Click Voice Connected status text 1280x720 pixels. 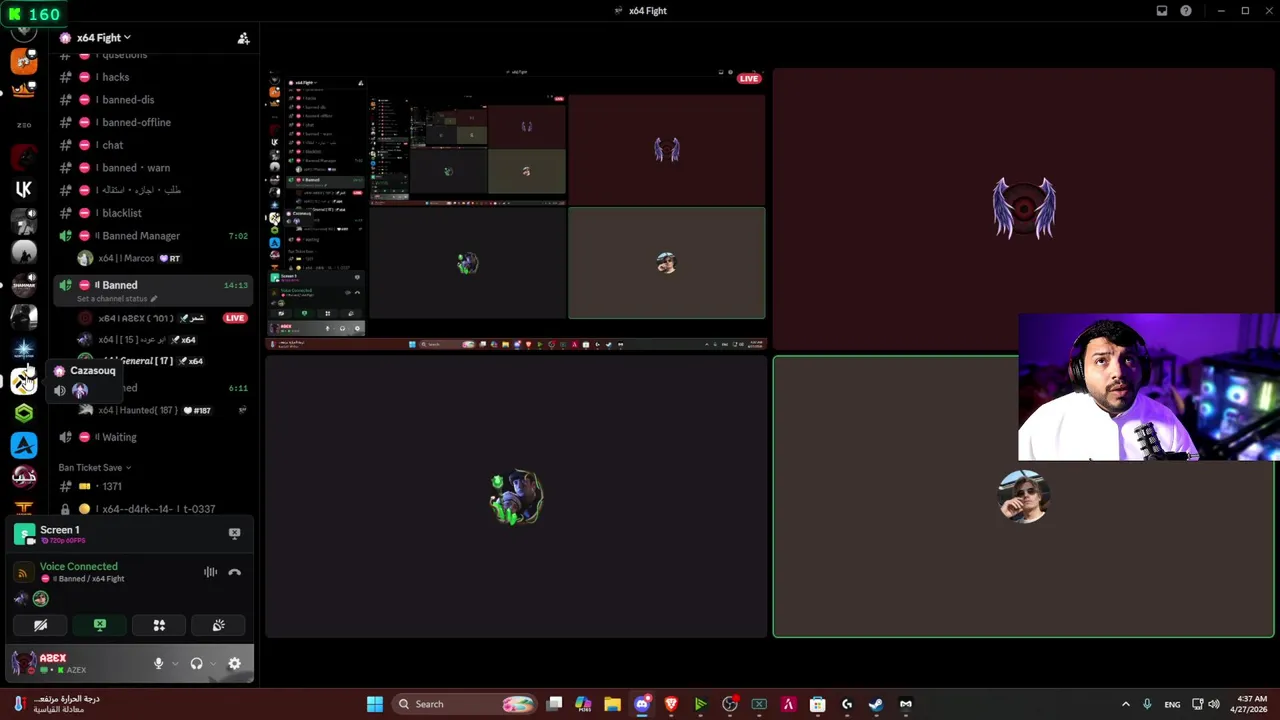(78, 566)
